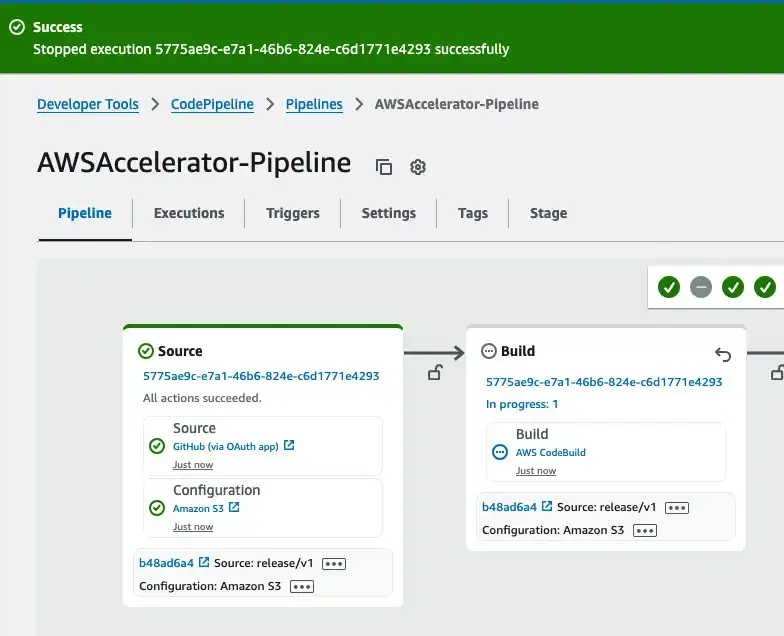Click the Source stage success check icon
Image resolution: width=784 pixels, height=636 pixels.
[x=146, y=351]
